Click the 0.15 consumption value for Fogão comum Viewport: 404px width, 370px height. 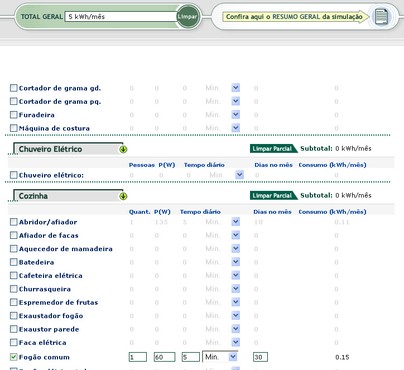[342, 357]
